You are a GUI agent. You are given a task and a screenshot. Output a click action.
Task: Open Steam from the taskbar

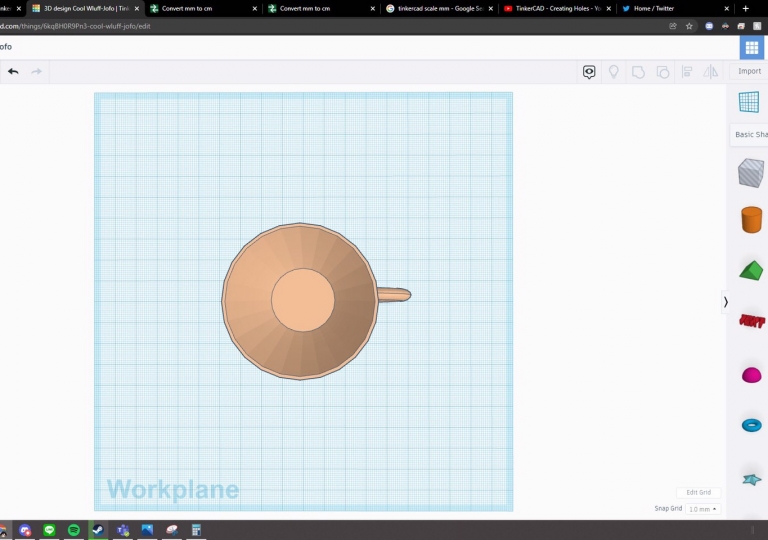pyautogui.click(x=98, y=530)
